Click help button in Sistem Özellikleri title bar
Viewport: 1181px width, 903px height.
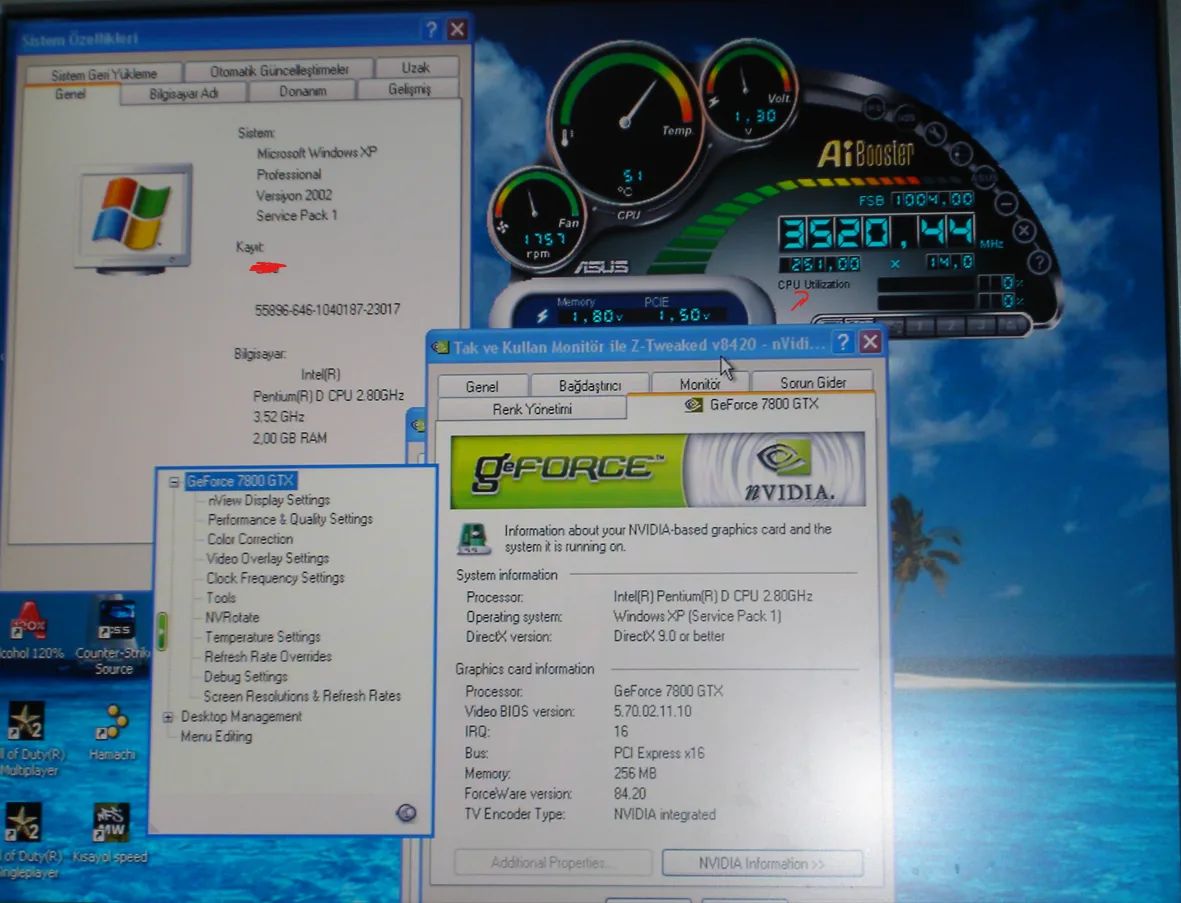pos(431,29)
